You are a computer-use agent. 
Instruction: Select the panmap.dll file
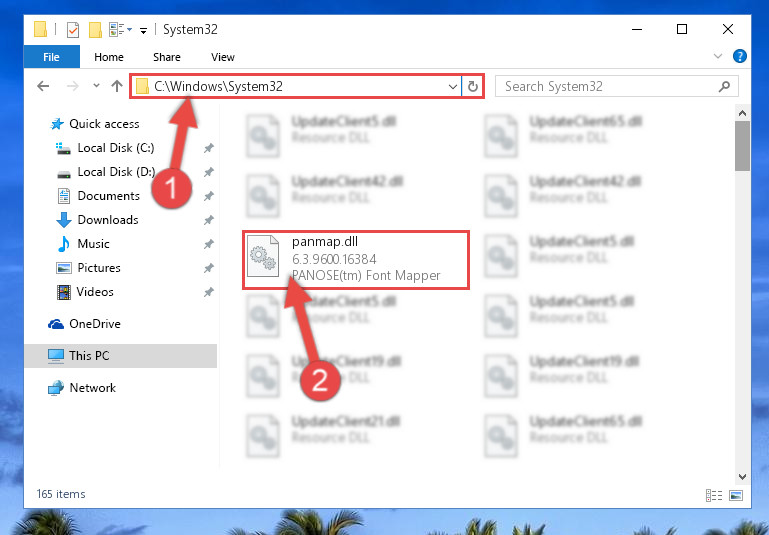356,259
